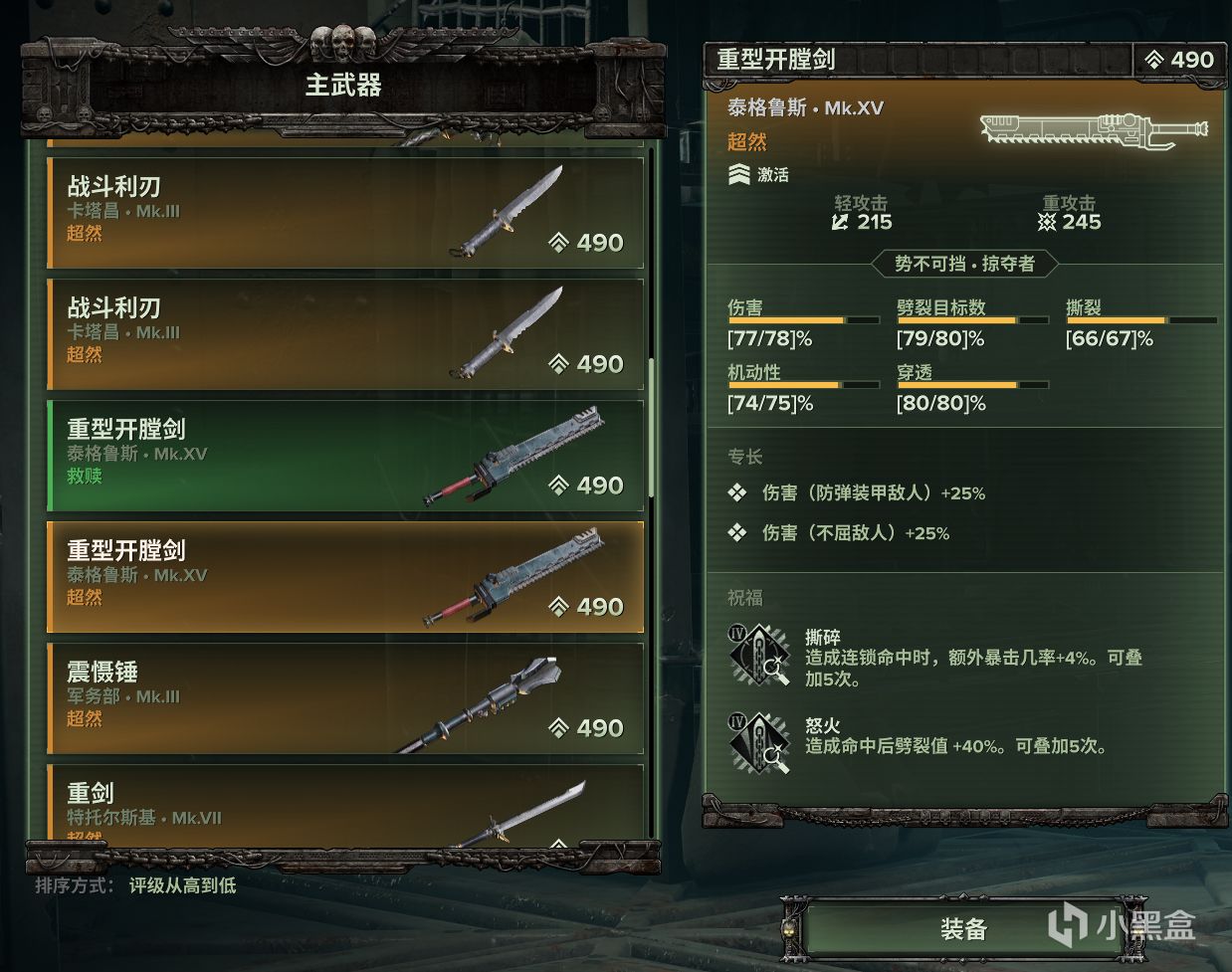Viewport: 1232px width, 972px height.
Task: Click the 装备 equip button
Action: (962, 929)
